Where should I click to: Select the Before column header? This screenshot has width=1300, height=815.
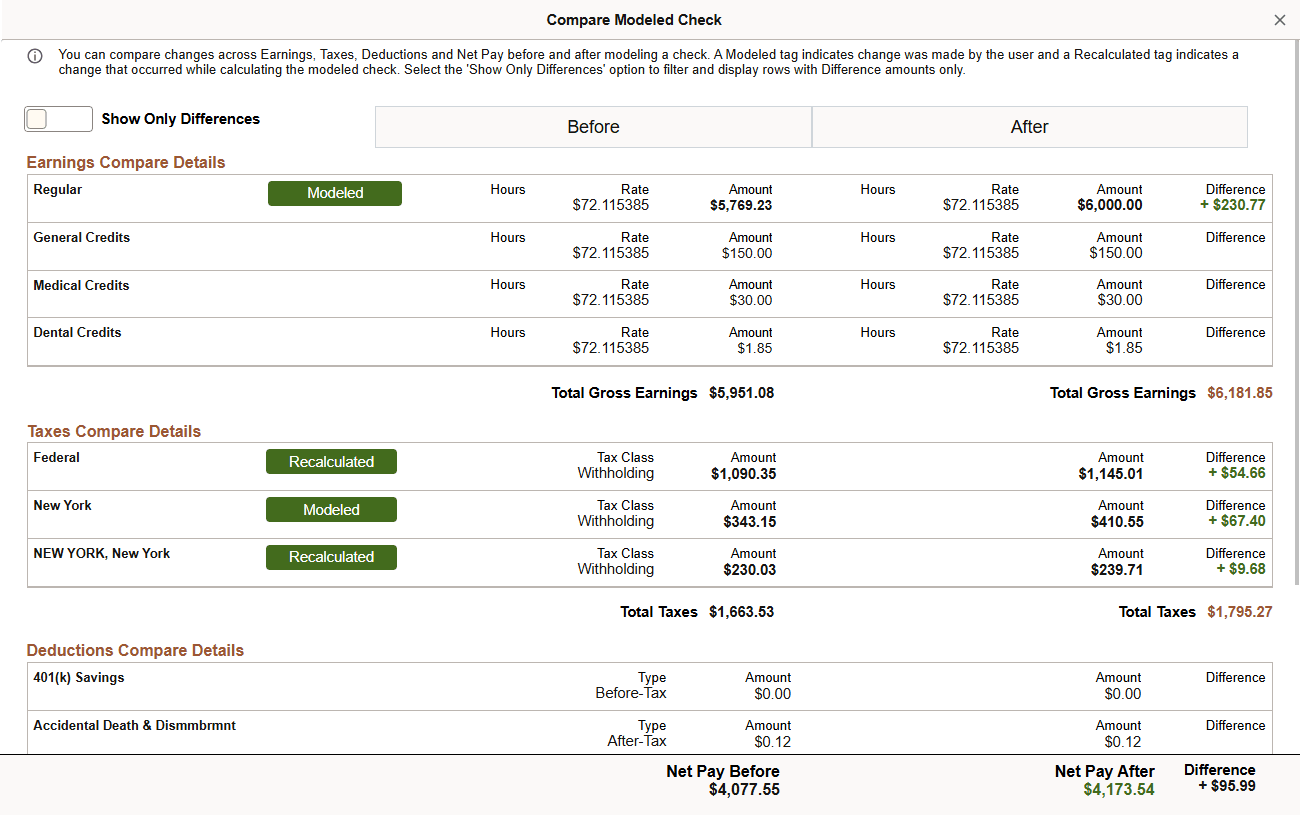593,126
